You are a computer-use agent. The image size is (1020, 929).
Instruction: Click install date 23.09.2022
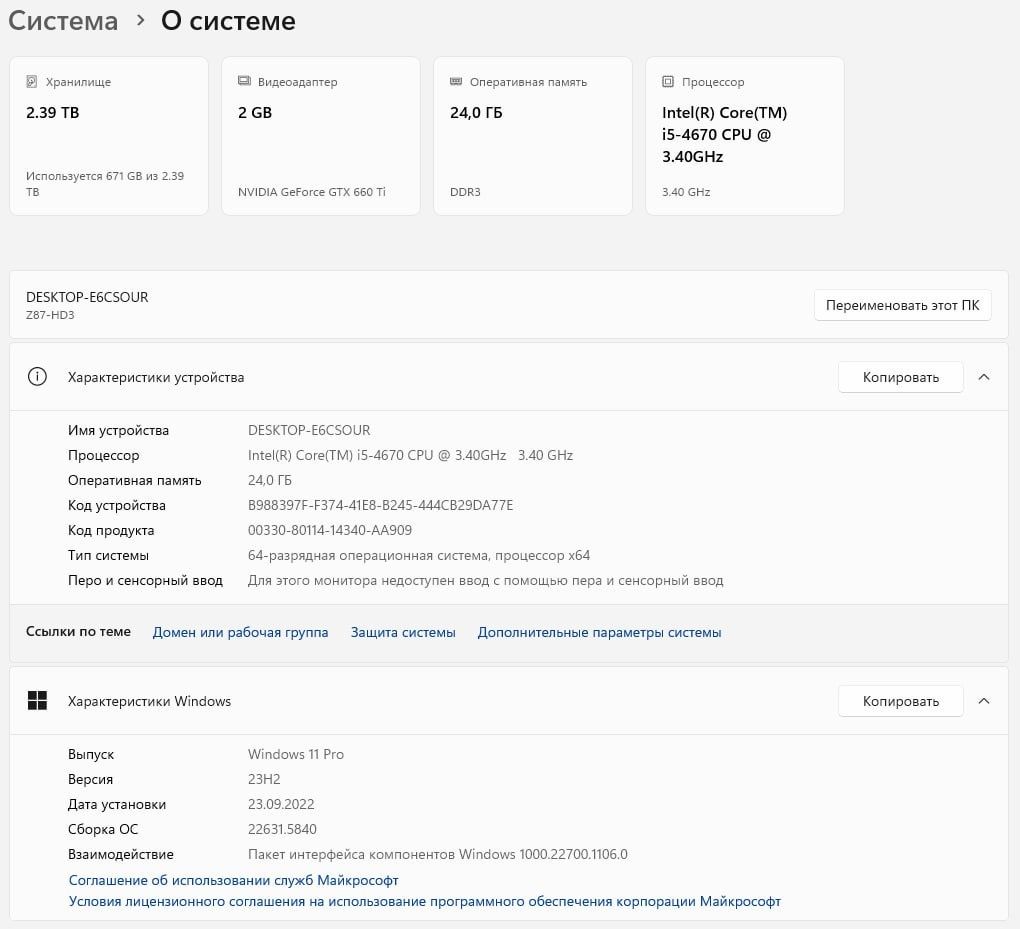[x=281, y=804]
